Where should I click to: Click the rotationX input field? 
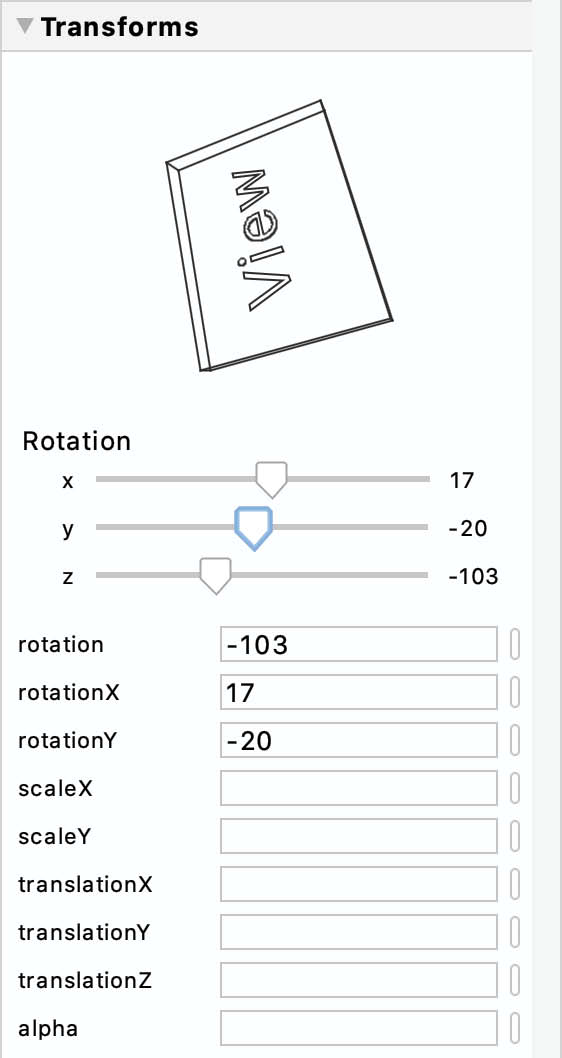click(359, 692)
